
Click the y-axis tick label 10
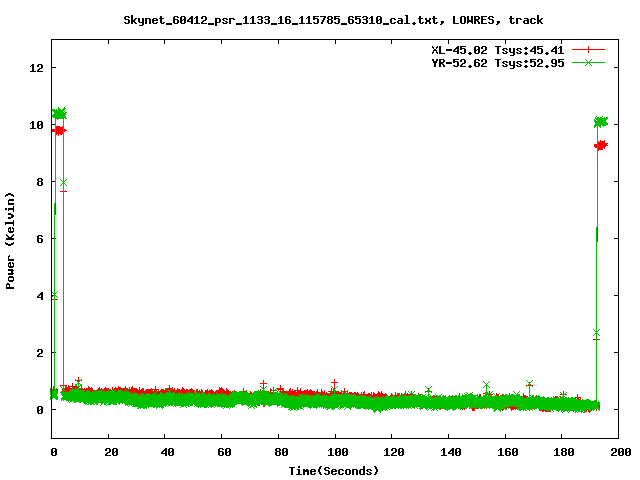click(37, 125)
